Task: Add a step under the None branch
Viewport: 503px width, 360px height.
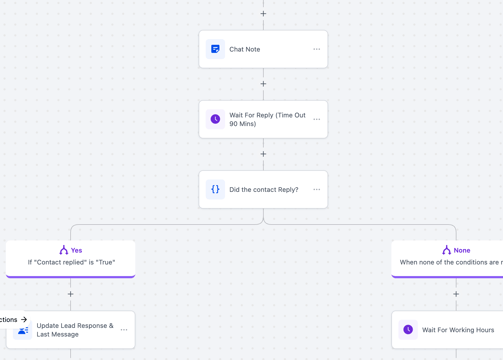Action: coord(456,294)
